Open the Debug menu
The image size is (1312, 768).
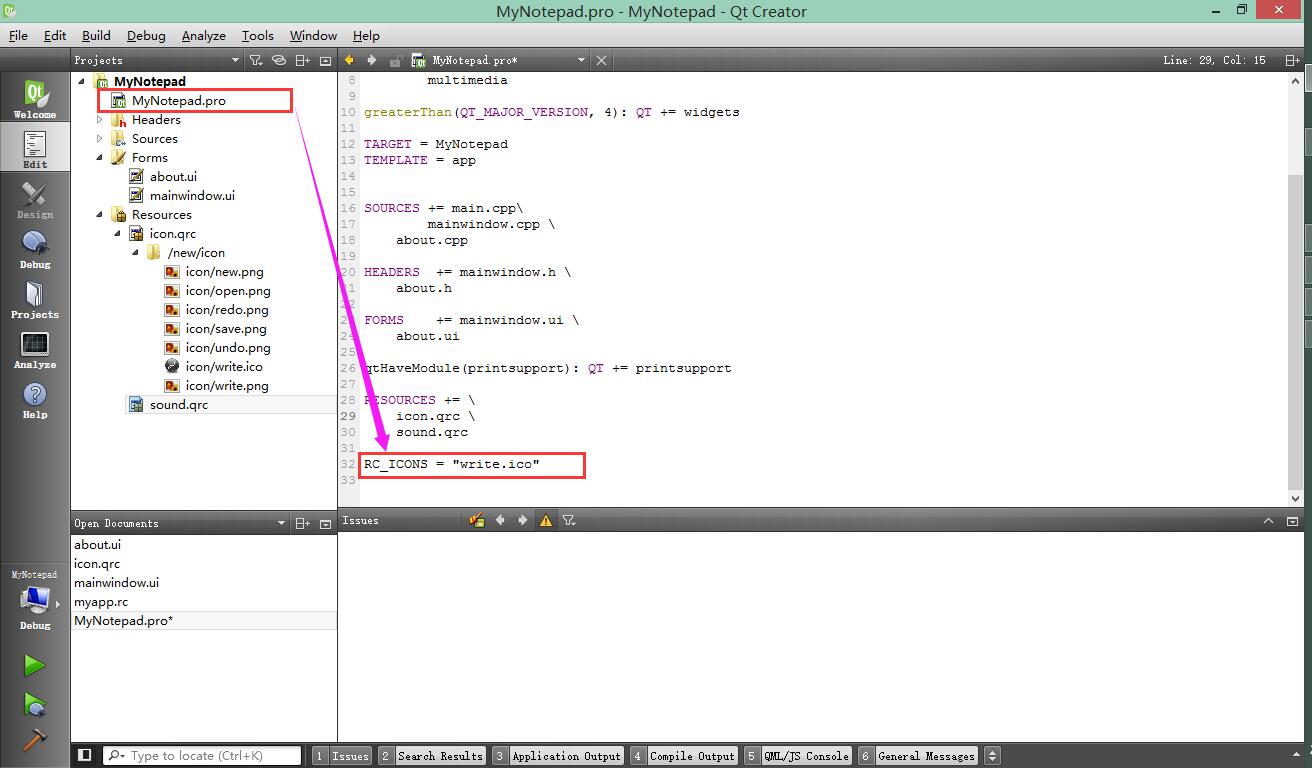tap(146, 35)
